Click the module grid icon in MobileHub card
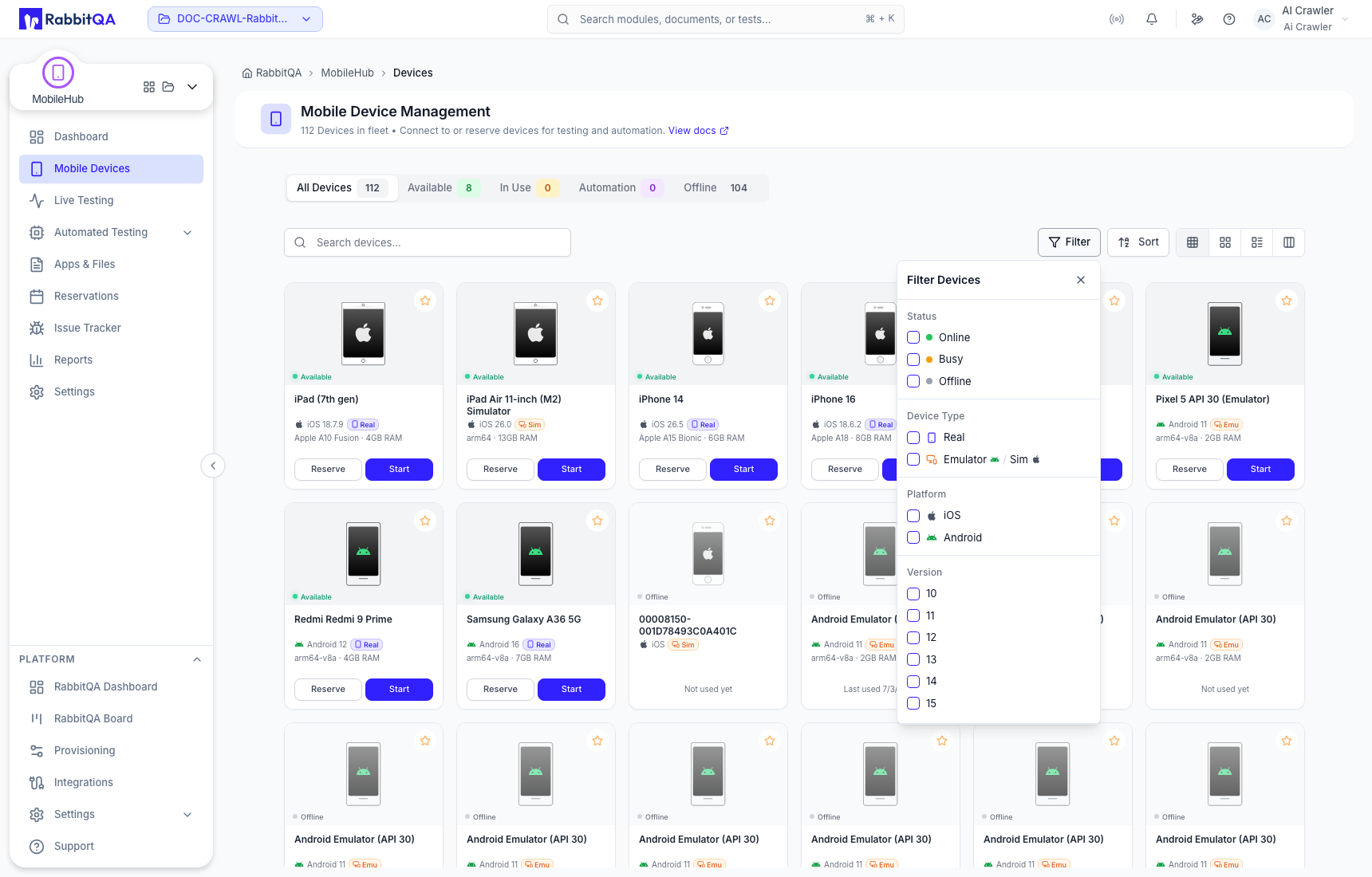The width and height of the screenshot is (1372, 877). [x=149, y=87]
